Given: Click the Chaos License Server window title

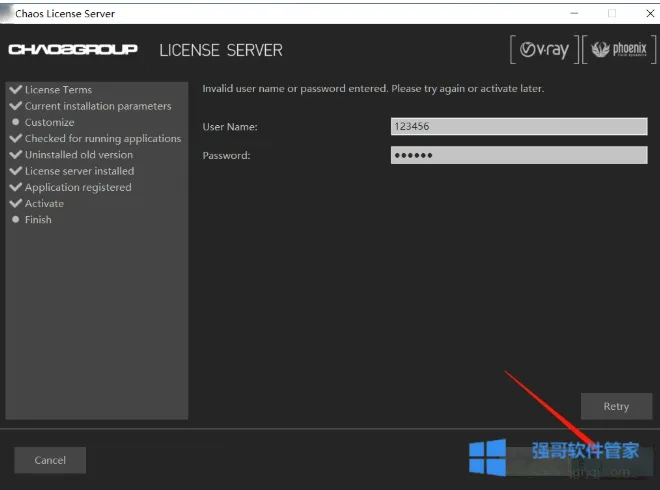Looking at the screenshot, I should 65,13.
